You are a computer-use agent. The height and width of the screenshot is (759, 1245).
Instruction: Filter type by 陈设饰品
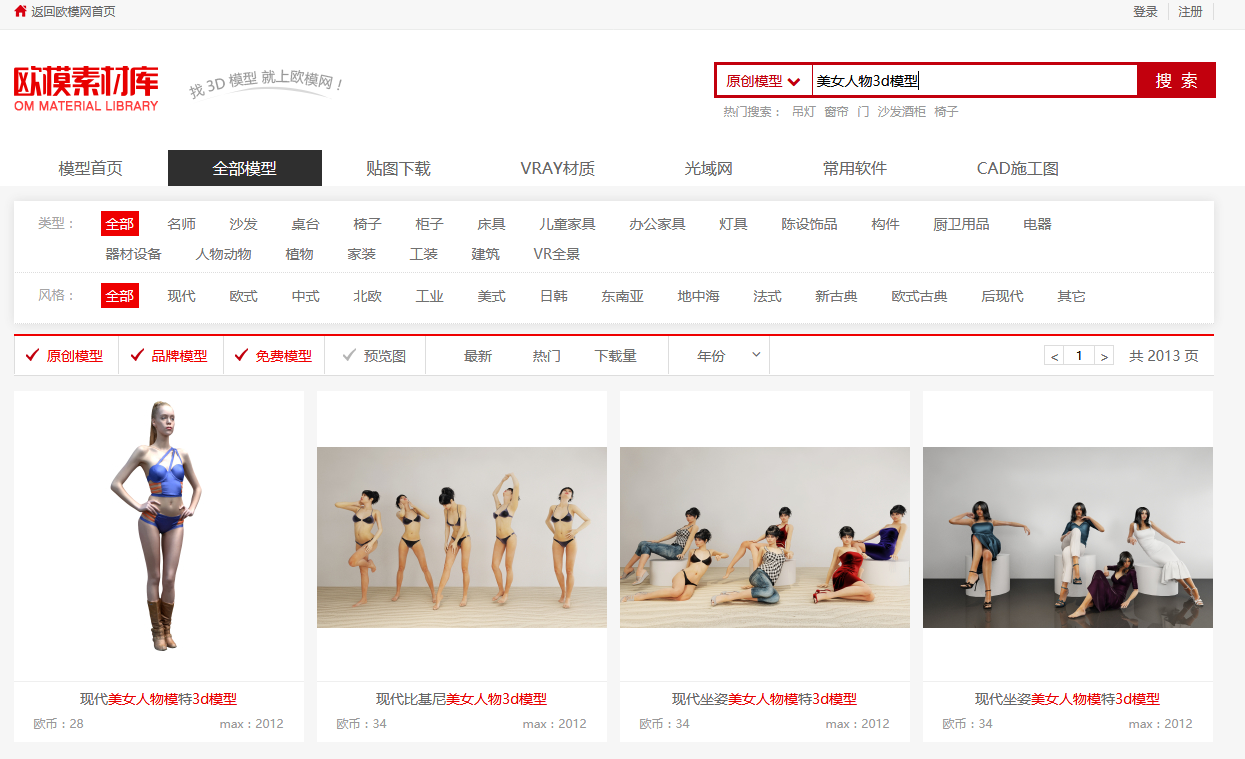(x=810, y=224)
